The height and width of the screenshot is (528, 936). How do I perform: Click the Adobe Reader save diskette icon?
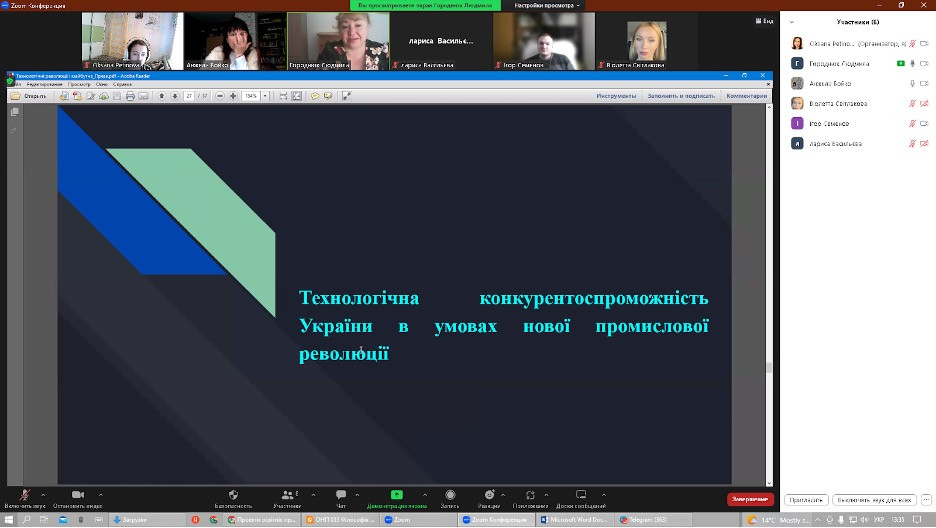117,95
